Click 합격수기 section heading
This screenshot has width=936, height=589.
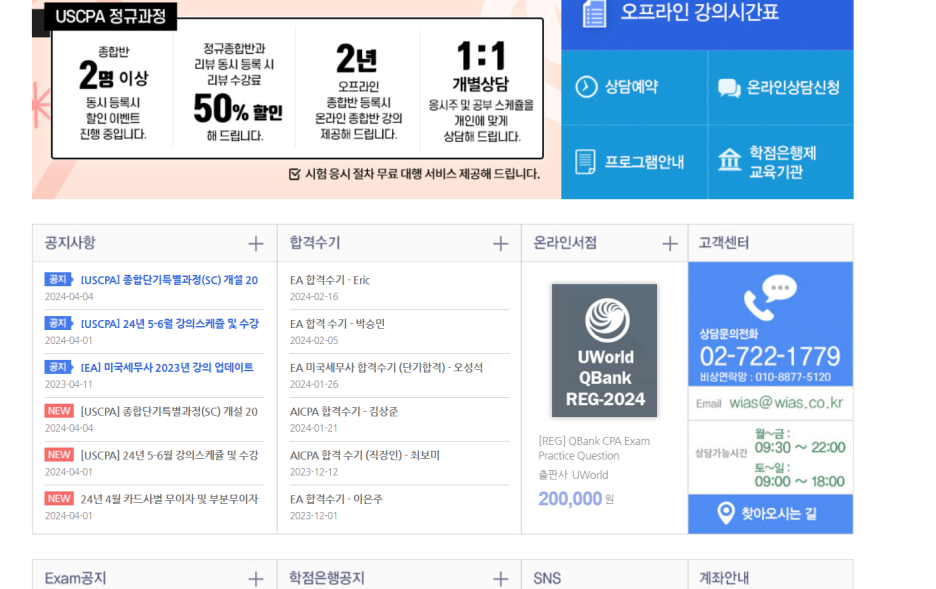click(x=315, y=243)
